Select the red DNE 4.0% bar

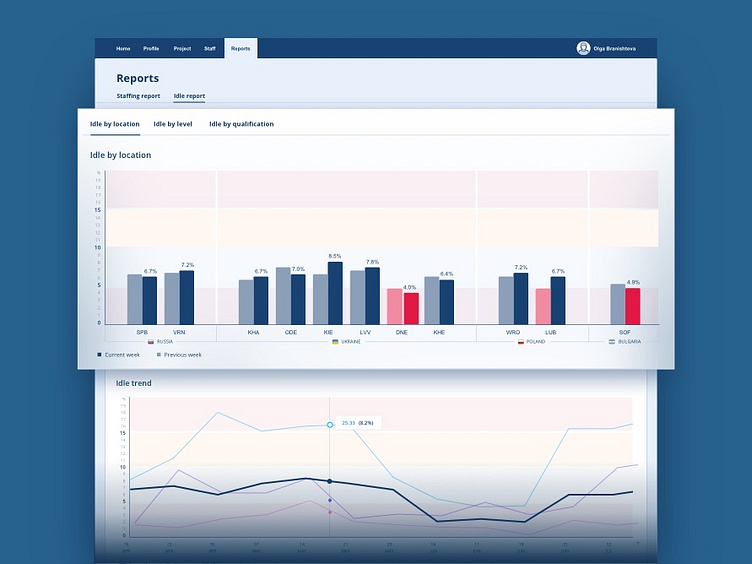pyautogui.click(x=411, y=308)
